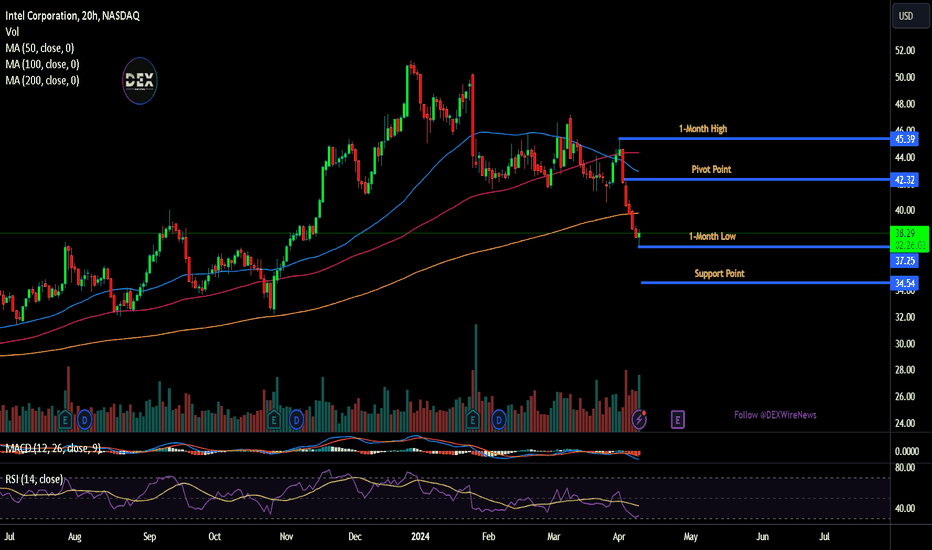The width and height of the screenshot is (932, 550).
Task: Click the 50.00 price axis value
Action: 905,77
